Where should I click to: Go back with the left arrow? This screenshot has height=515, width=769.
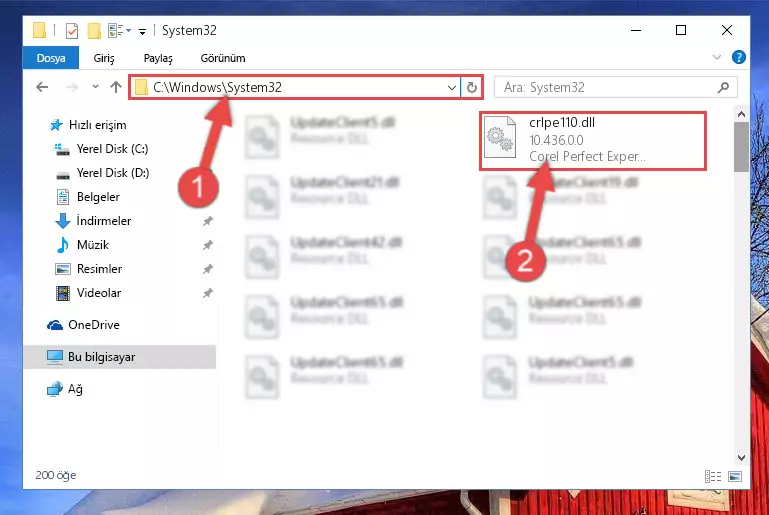click(42, 87)
